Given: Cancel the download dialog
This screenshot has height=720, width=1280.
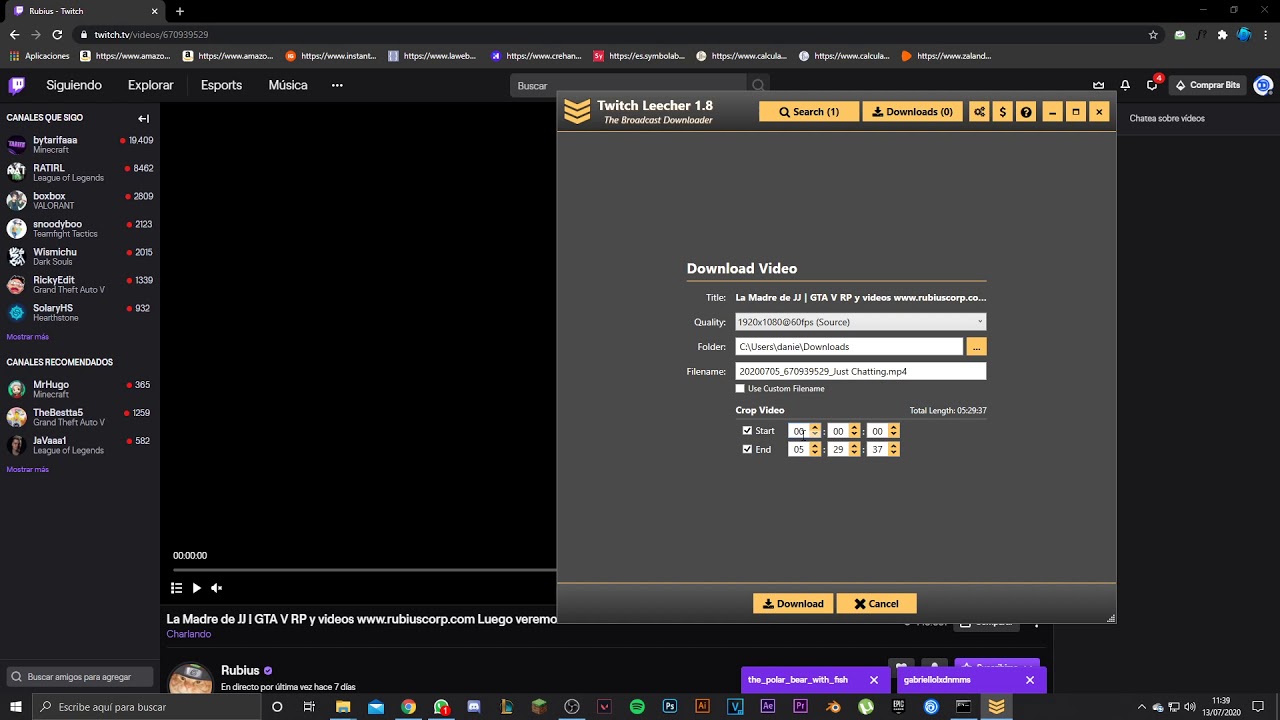Looking at the screenshot, I should click(876, 604).
